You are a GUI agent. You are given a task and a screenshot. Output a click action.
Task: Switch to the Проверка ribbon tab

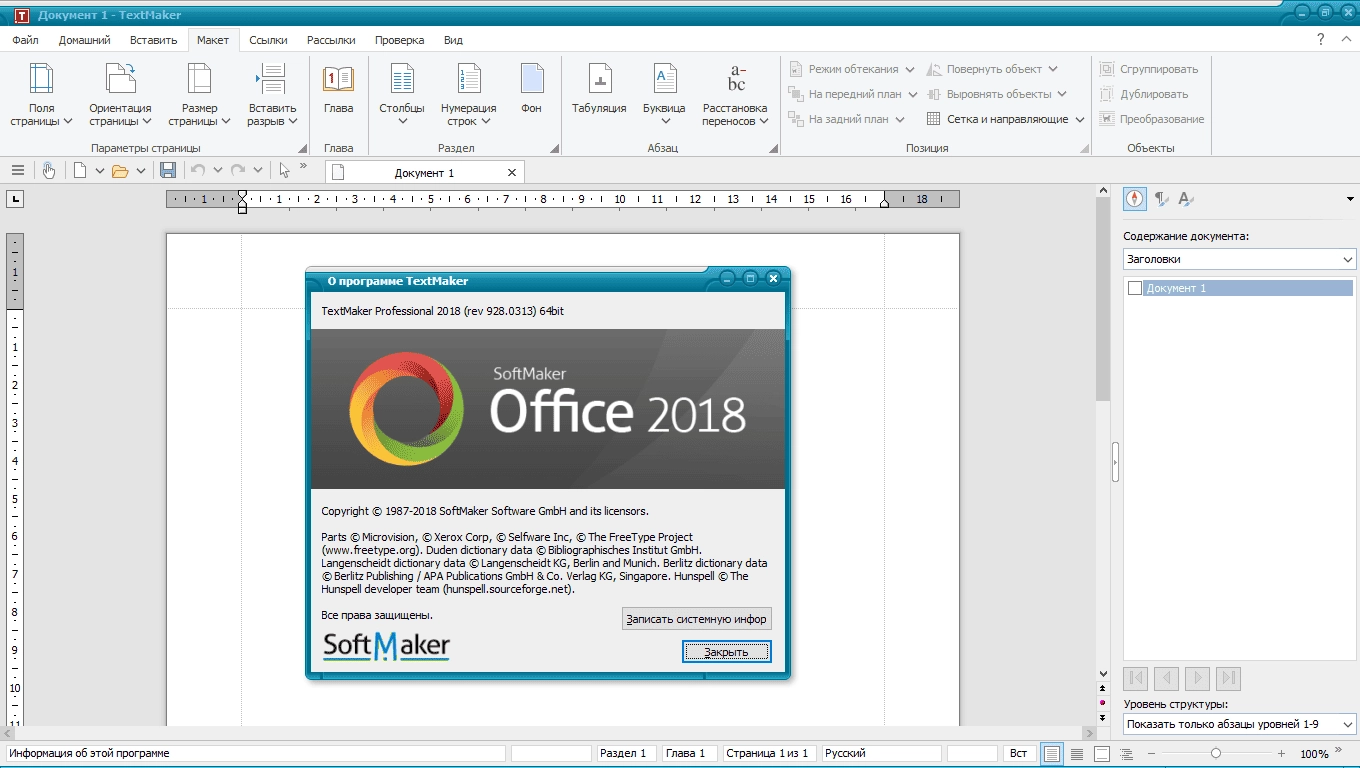(x=400, y=40)
